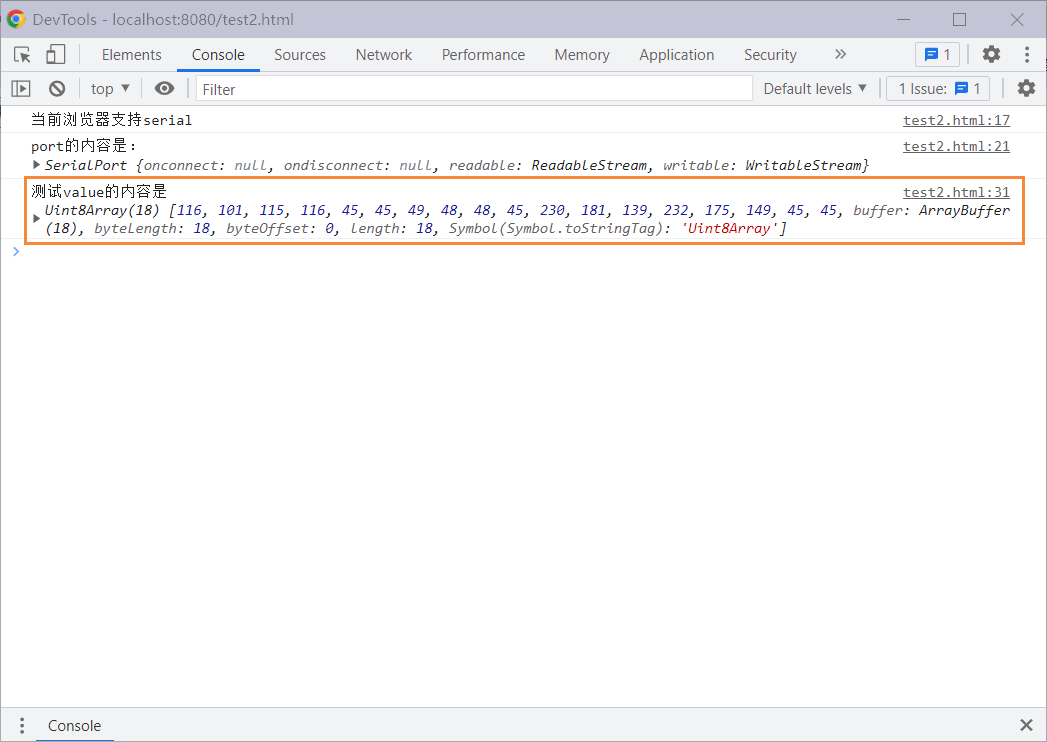Viewport: 1047px width, 742px height.
Task: Activate the inspect element picker icon
Action: point(22,55)
